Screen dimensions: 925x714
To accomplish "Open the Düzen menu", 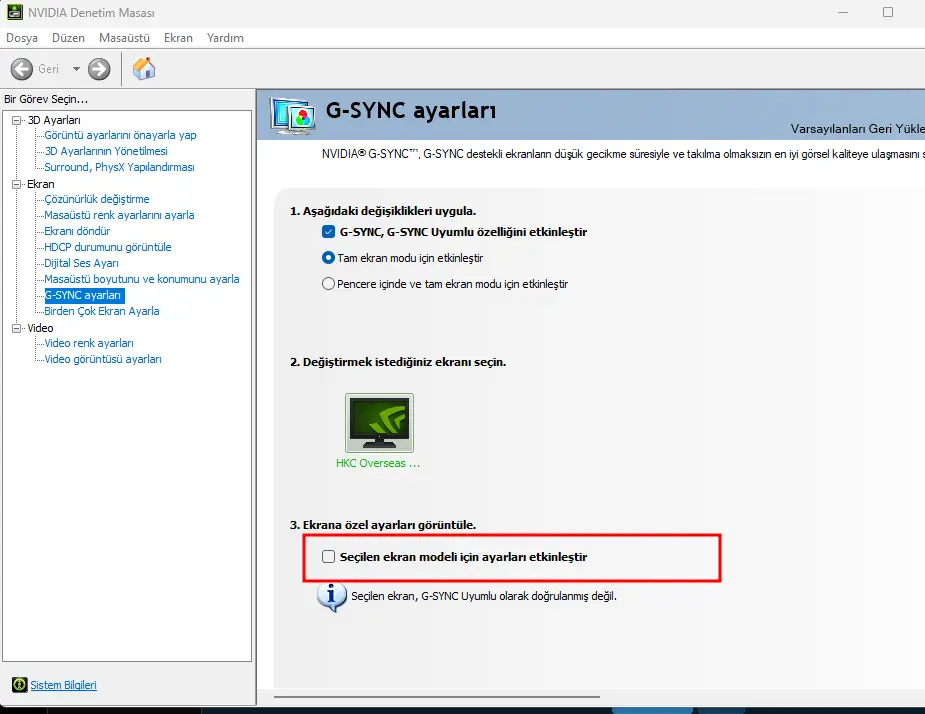I will pyautogui.click(x=68, y=38).
